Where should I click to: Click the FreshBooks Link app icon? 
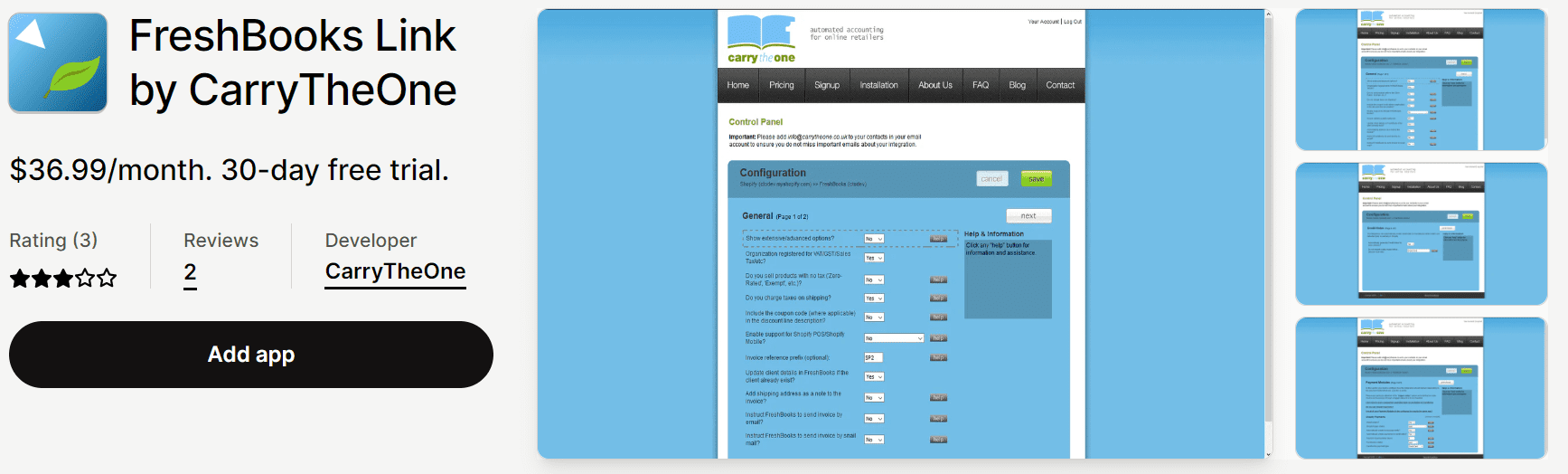58,62
